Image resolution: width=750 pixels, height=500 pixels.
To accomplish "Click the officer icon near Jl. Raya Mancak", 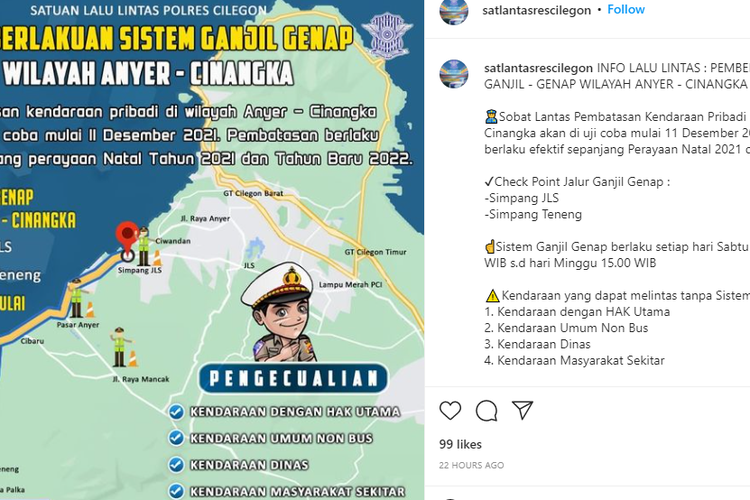I will [120, 347].
